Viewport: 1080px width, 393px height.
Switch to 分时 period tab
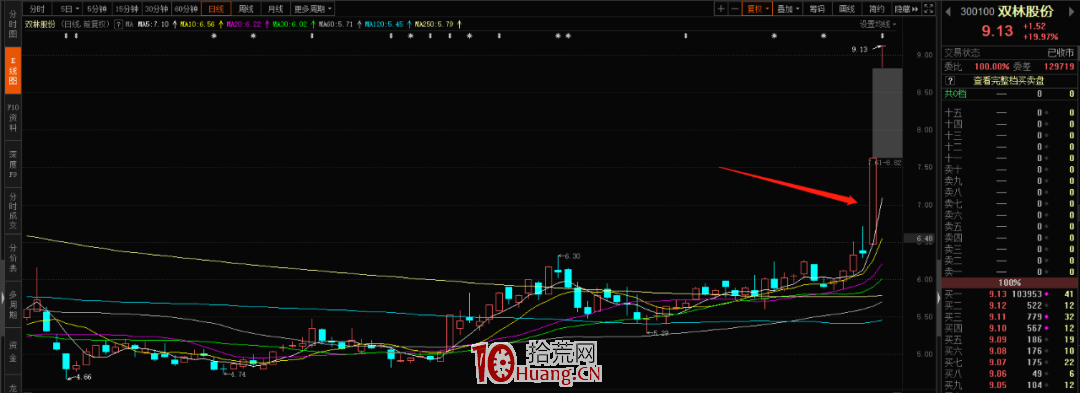point(37,9)
